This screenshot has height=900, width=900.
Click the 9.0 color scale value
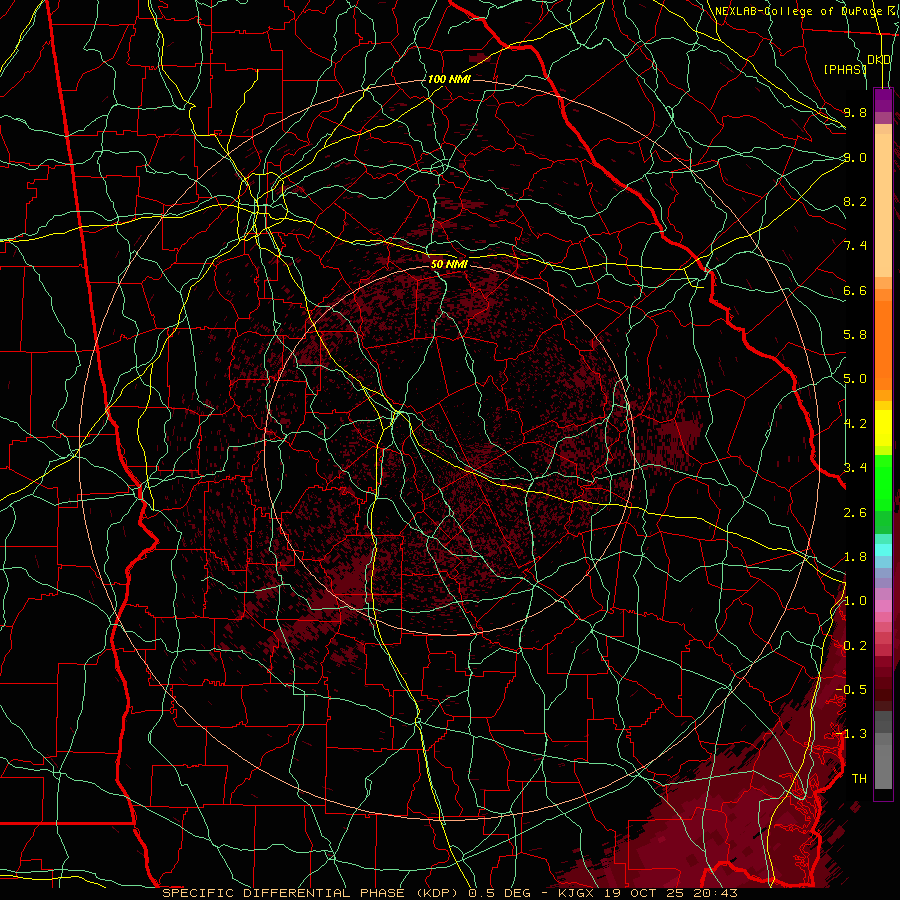[x=855, y=157]
